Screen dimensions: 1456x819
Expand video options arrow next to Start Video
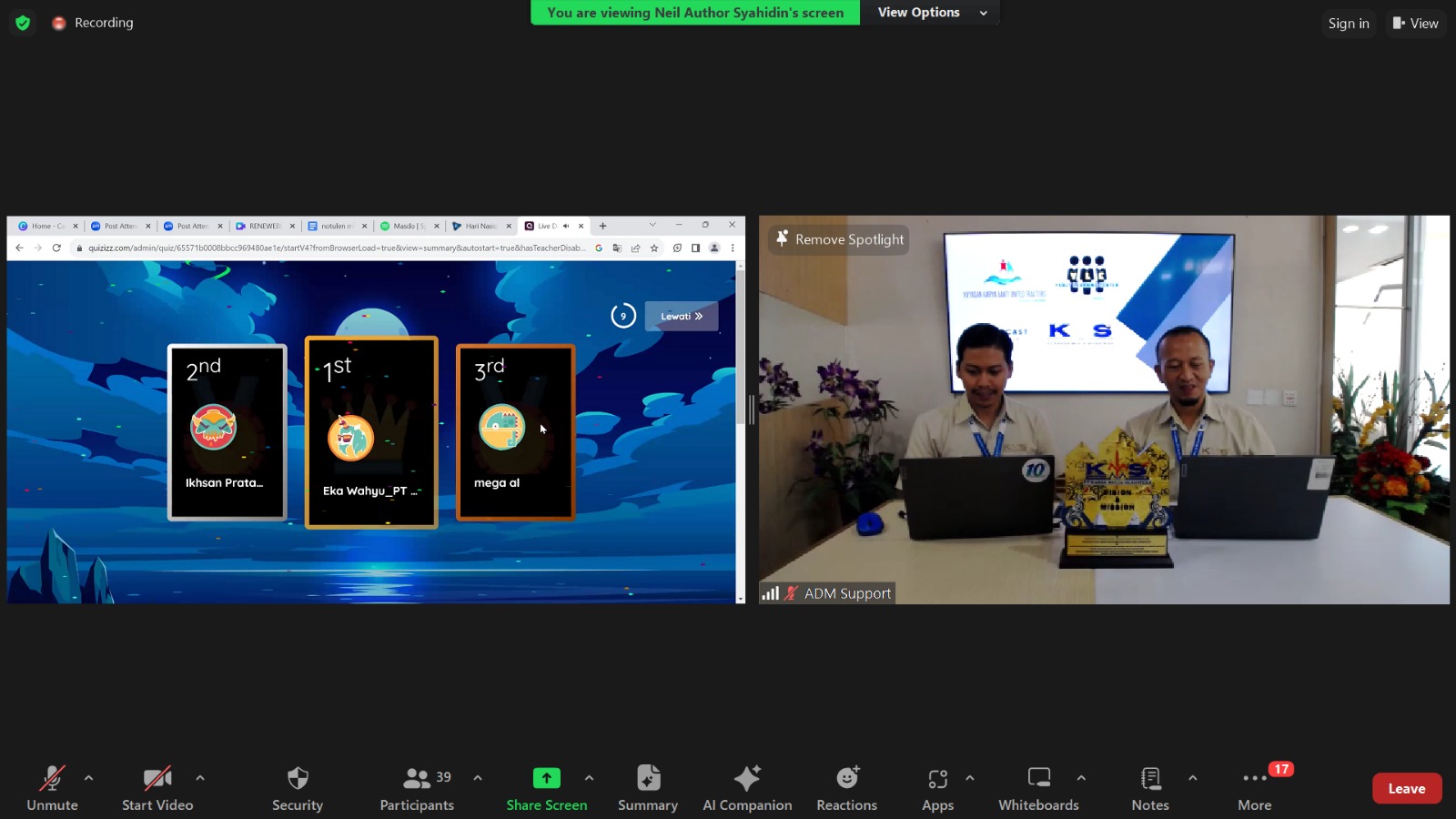tap(200, 778)
